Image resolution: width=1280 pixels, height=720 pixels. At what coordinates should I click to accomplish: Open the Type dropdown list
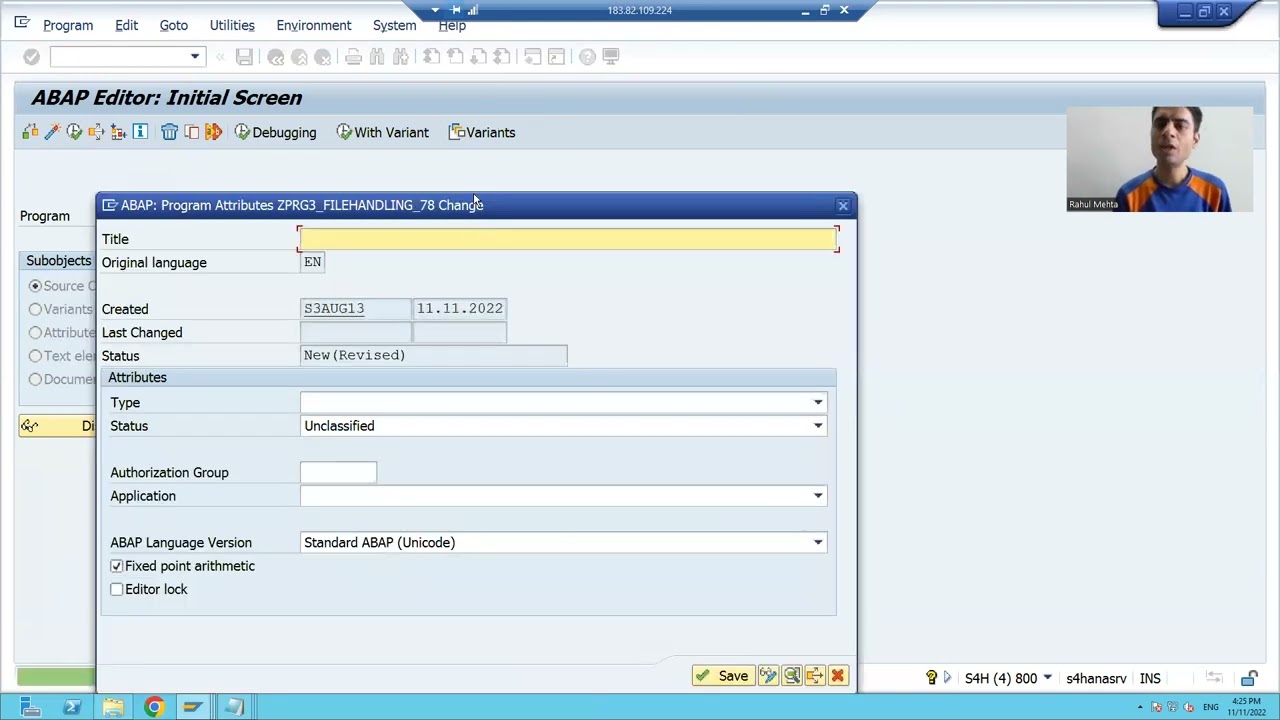point(818,402)
